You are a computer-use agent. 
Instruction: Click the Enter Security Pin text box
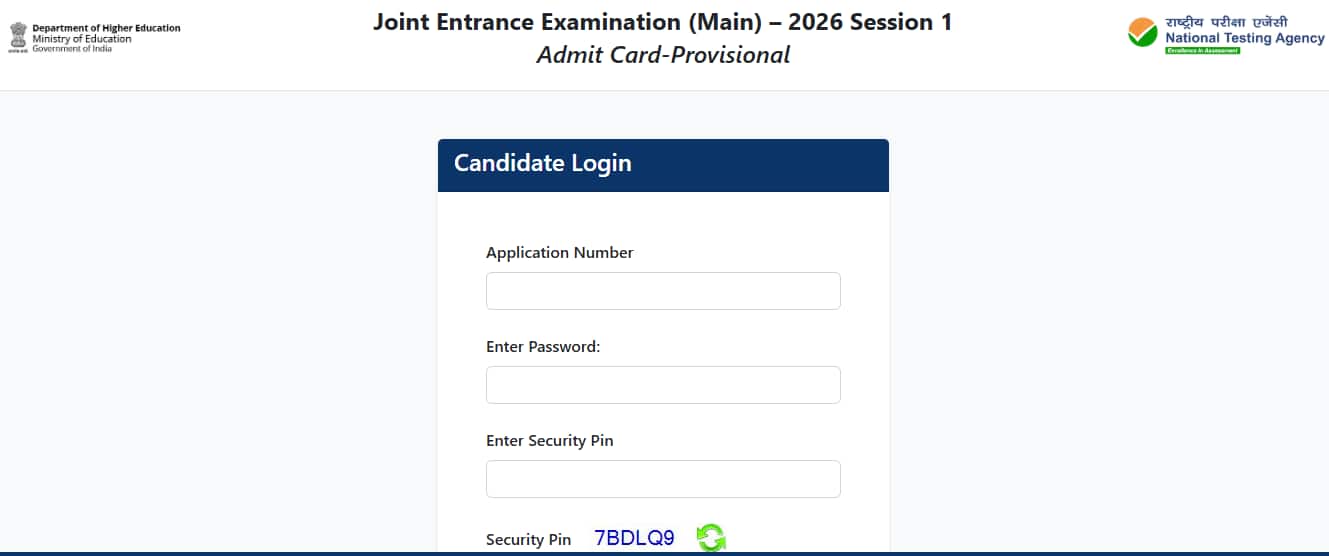point(663,479)
